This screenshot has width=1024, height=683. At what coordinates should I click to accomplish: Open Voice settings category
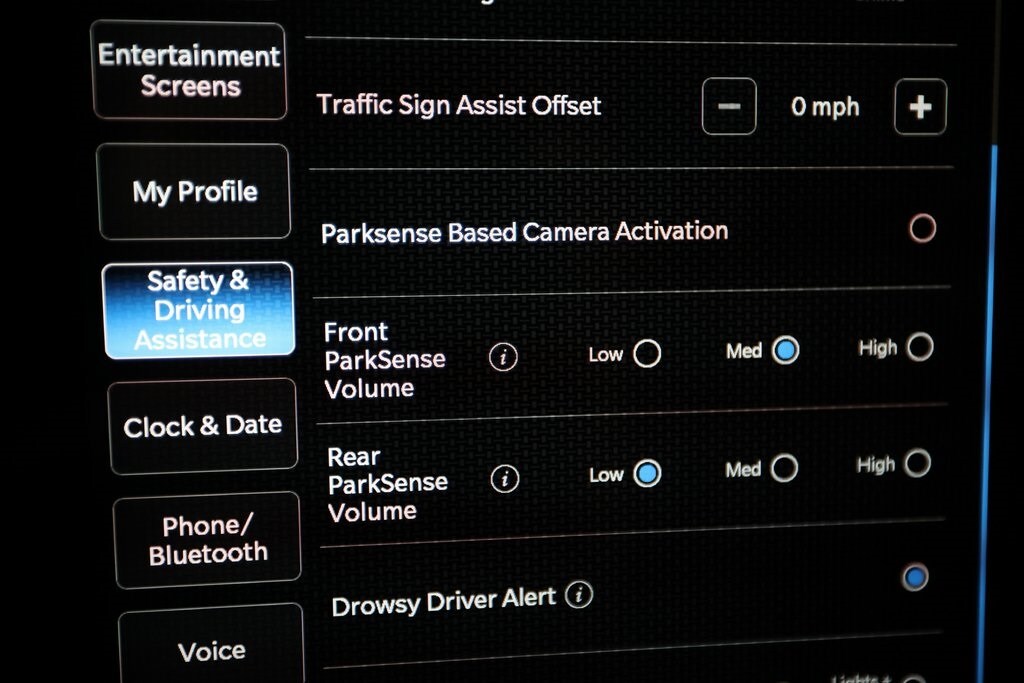212,646
